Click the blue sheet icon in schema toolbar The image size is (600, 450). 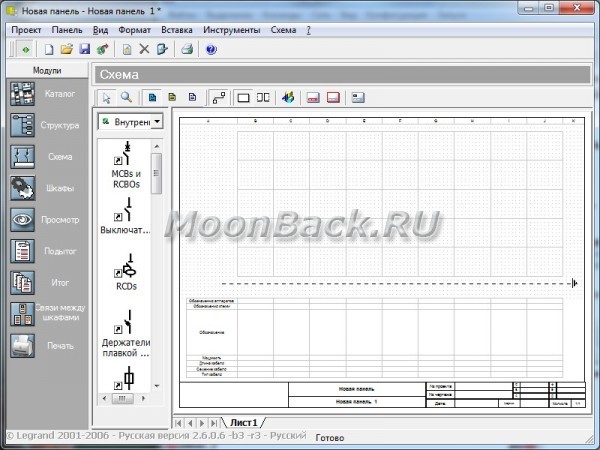pos(152,98)
